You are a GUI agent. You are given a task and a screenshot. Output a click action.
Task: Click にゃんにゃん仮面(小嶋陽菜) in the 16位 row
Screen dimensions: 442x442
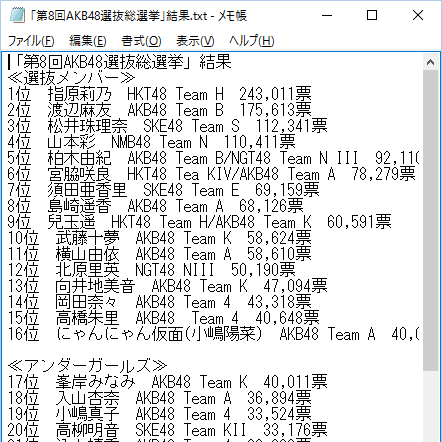[x=159, y=334]
